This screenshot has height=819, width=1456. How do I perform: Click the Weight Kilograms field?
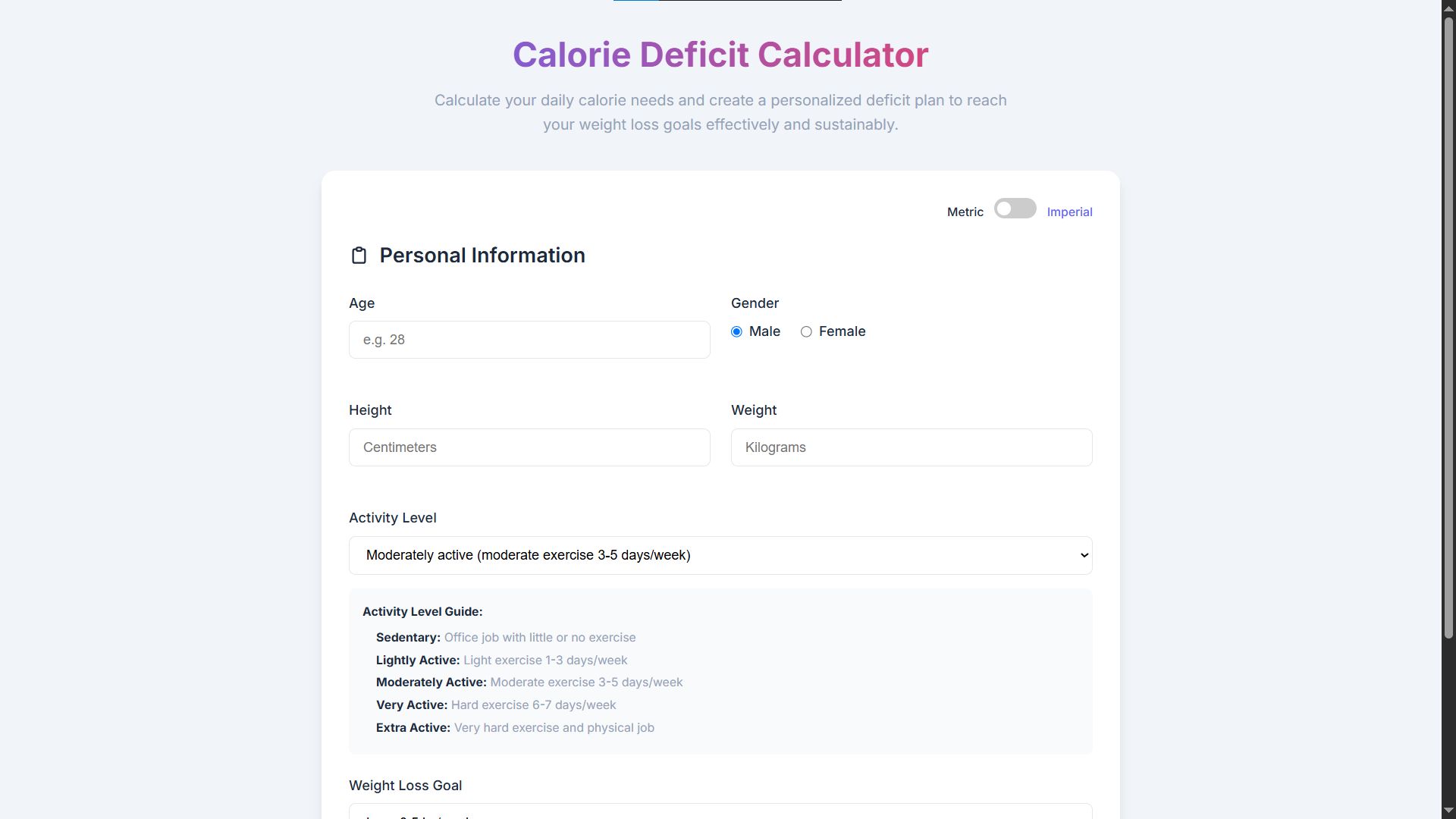[x=912, y=447]
